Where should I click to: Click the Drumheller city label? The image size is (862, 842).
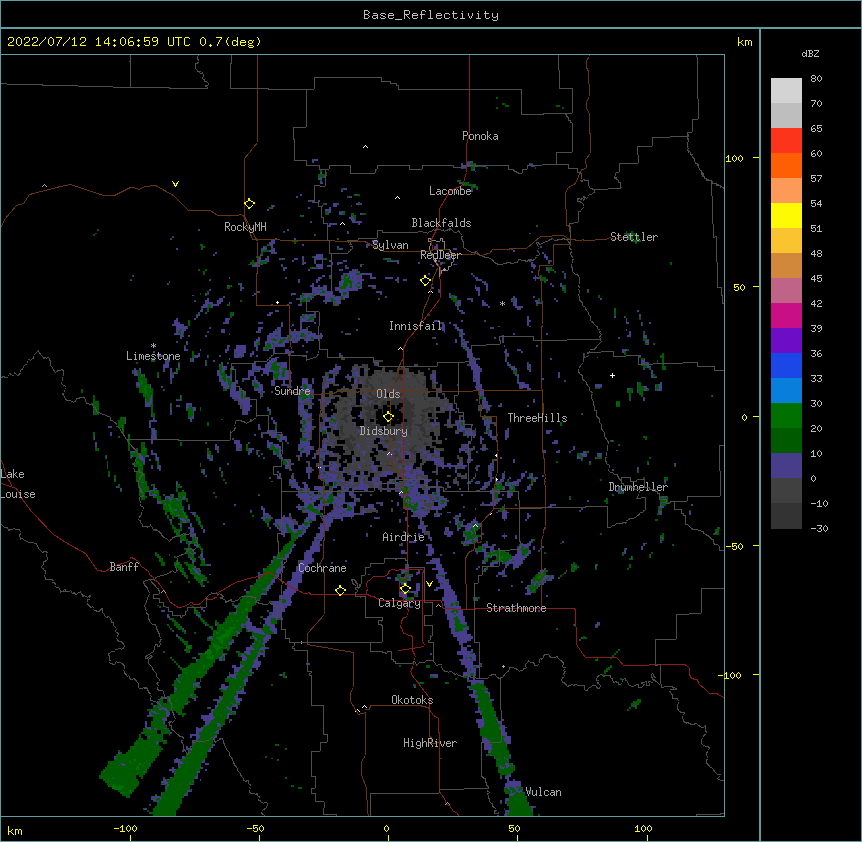[638, 487]
